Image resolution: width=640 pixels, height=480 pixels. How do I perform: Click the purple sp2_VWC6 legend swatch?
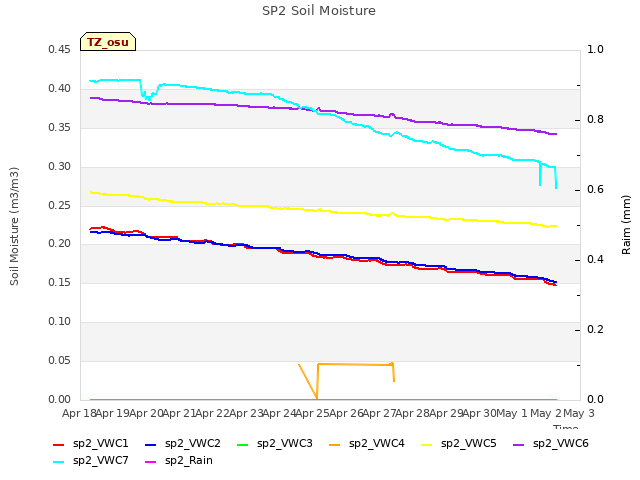tap(519, 445)
